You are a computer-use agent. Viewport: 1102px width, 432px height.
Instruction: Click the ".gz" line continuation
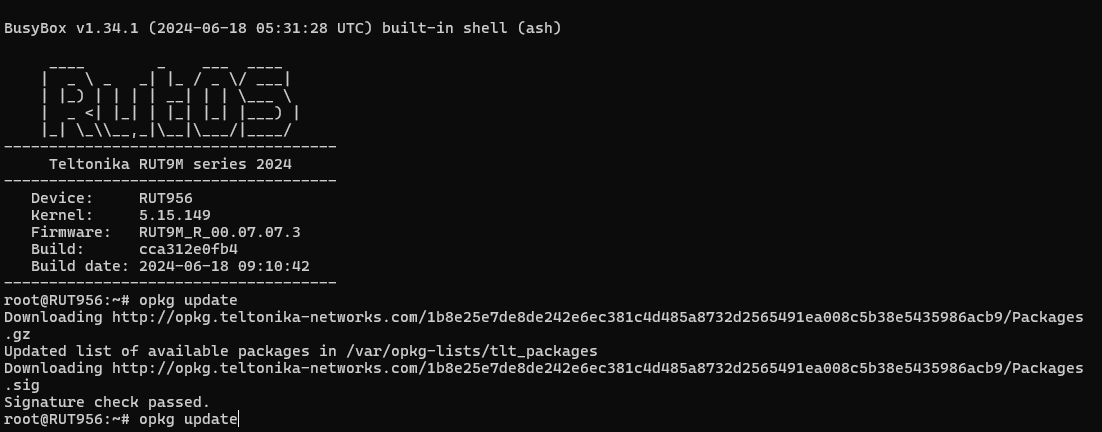(x=17, y=334)
